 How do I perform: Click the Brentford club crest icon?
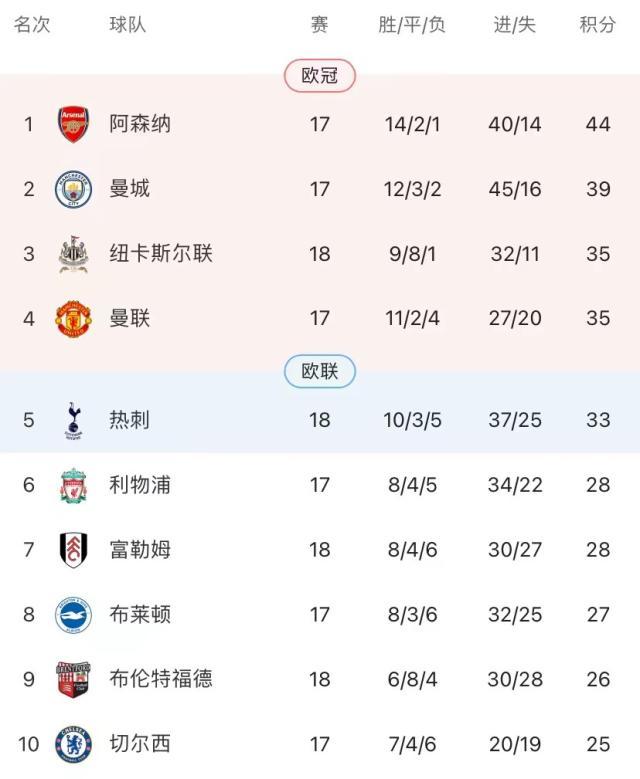73,679
